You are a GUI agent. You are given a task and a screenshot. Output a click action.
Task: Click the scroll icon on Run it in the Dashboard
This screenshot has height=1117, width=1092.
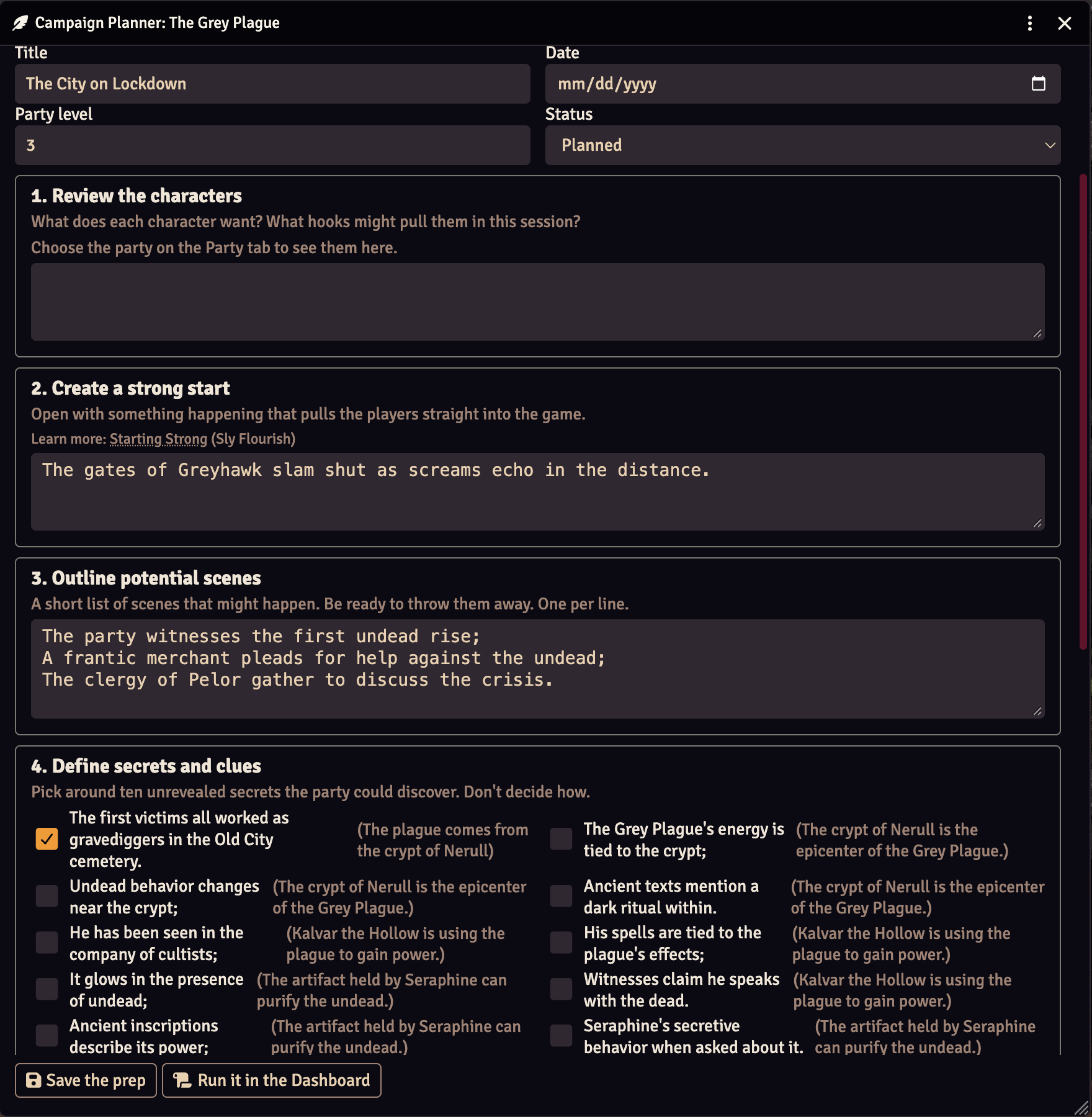click(x=182, y=1080)
